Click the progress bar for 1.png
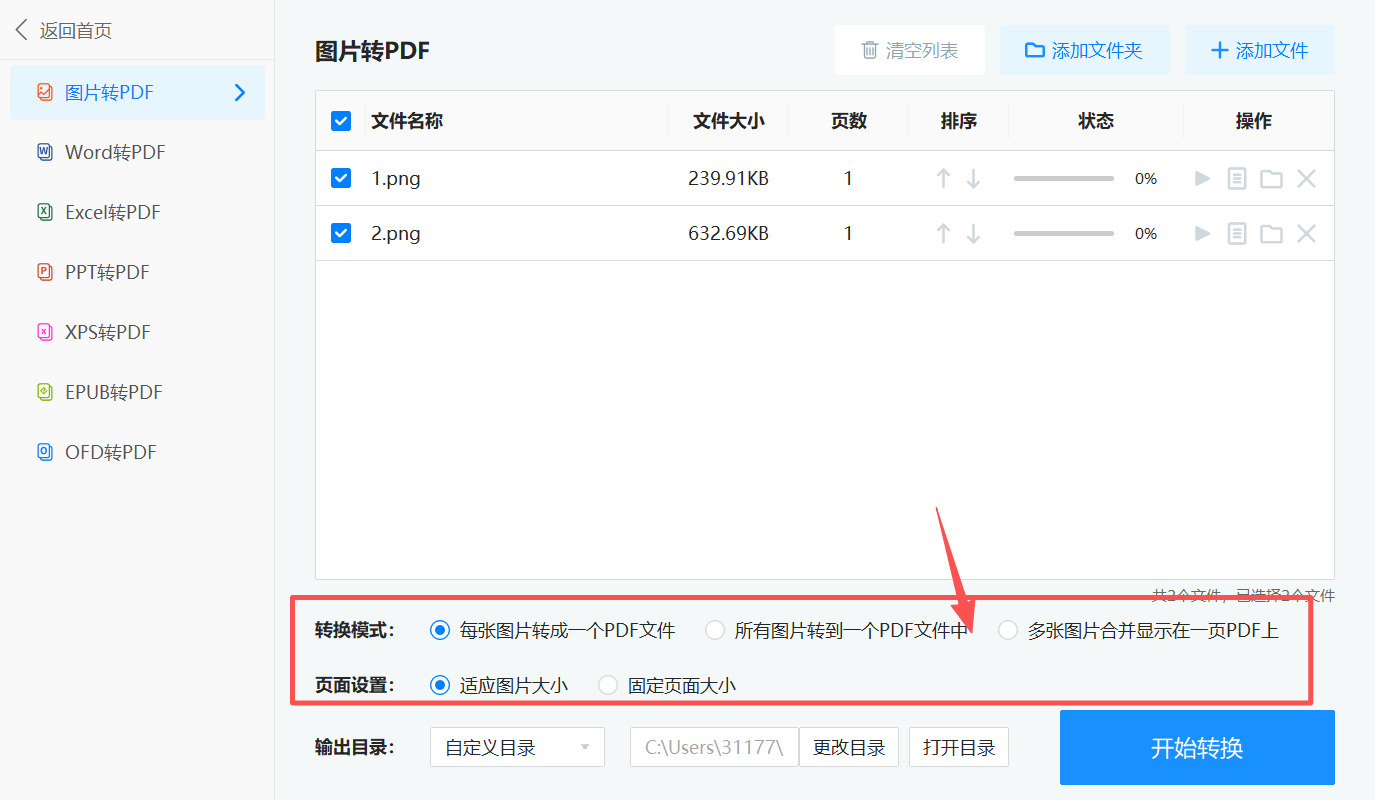Viewport: 1375px width, 800px height. [x=1064, y=179]
